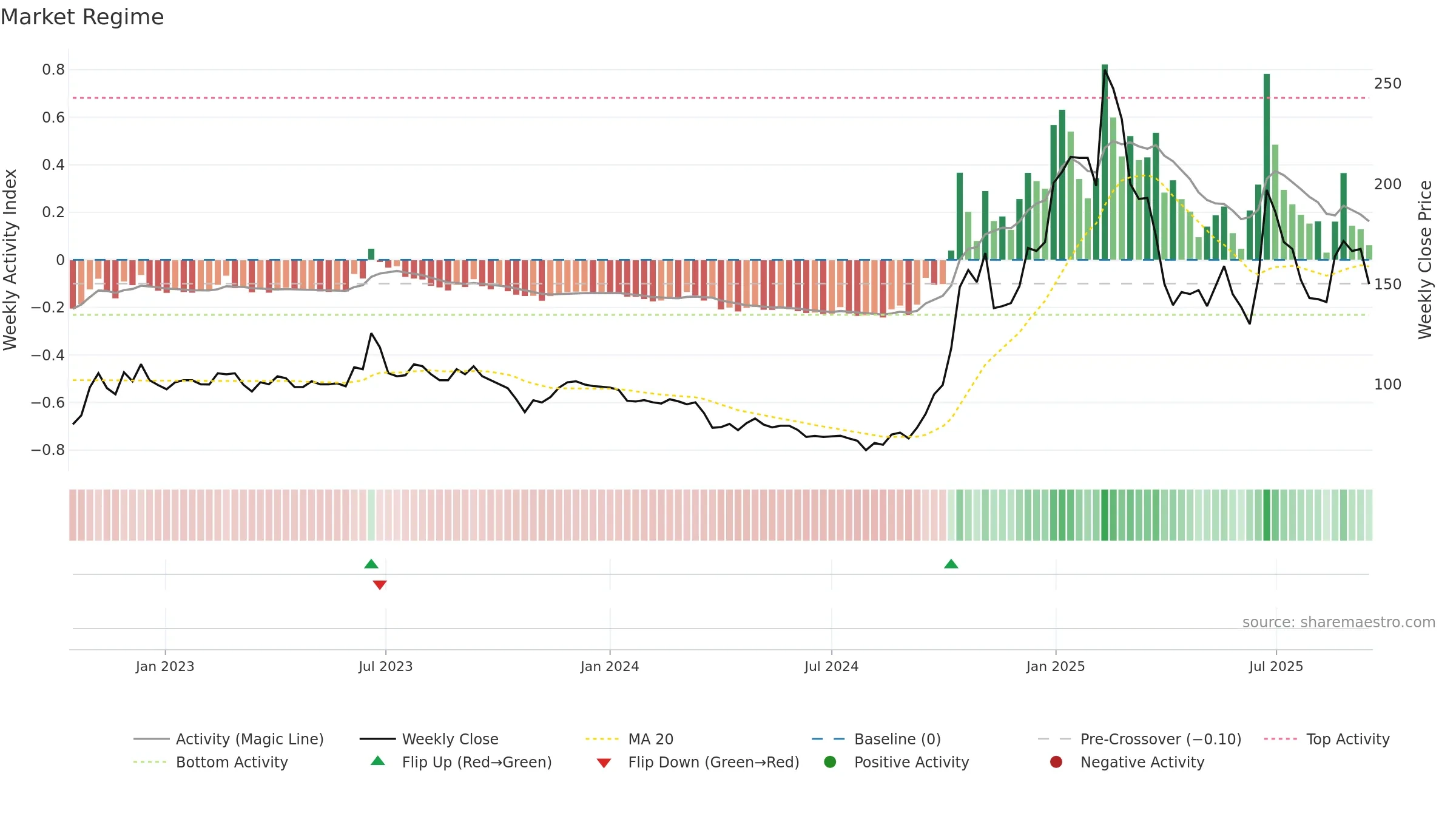Toggle Top Activity legend entry
Image resolution: width=1456 pixels, height=819 pixels.
[x=1327, y=739]
